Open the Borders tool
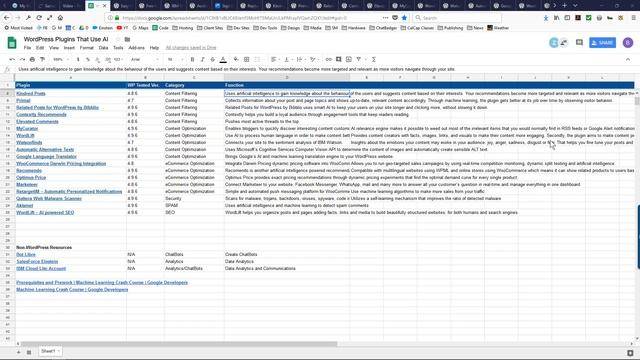The height and width of the screenshot is (360, 640). tap(247, 60)
